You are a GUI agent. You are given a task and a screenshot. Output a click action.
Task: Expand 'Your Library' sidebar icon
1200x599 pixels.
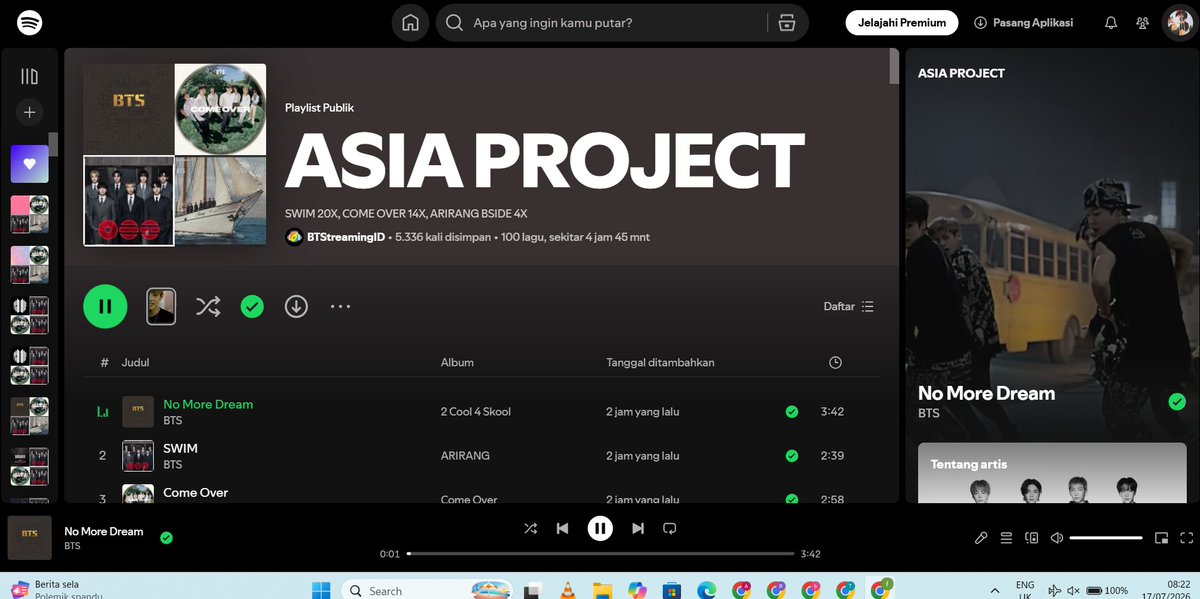(x=30, y=77)
